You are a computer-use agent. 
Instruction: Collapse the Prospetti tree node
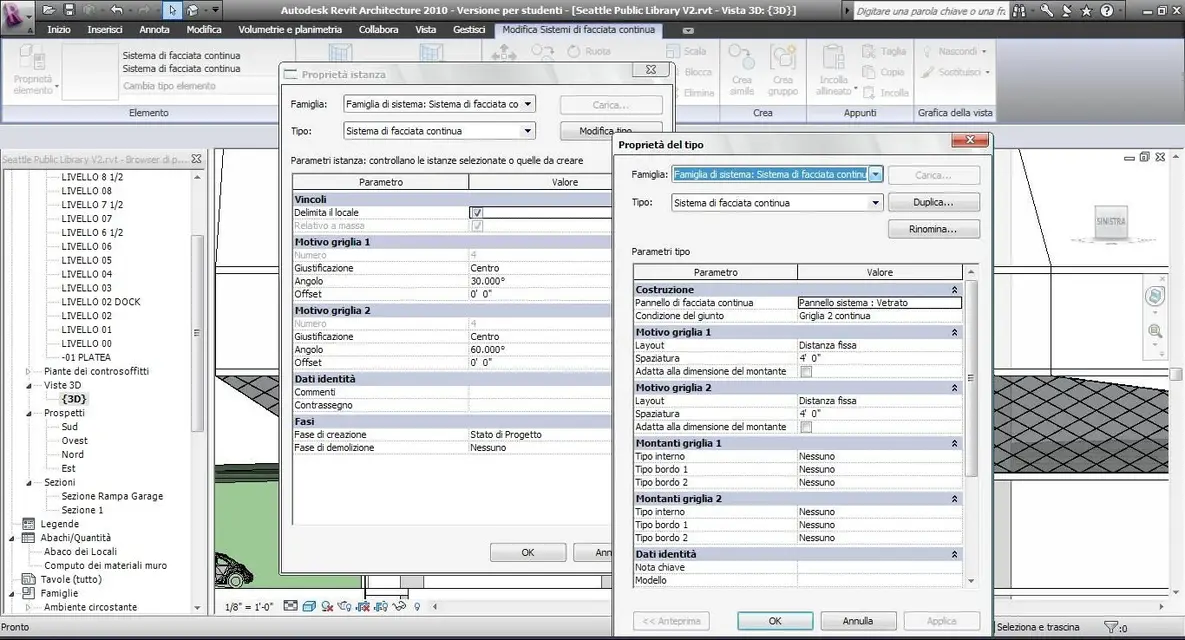[29, 413]
